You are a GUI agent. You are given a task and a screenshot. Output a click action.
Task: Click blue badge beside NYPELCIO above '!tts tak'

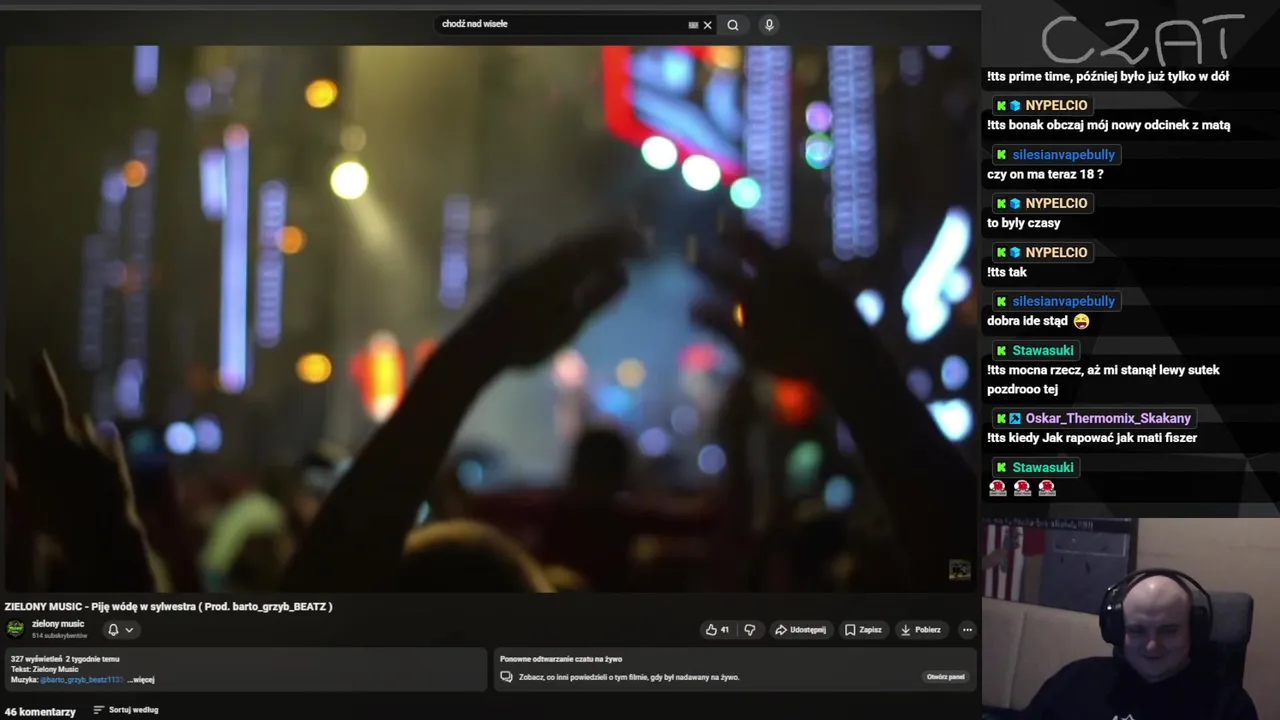(1015, 252)
